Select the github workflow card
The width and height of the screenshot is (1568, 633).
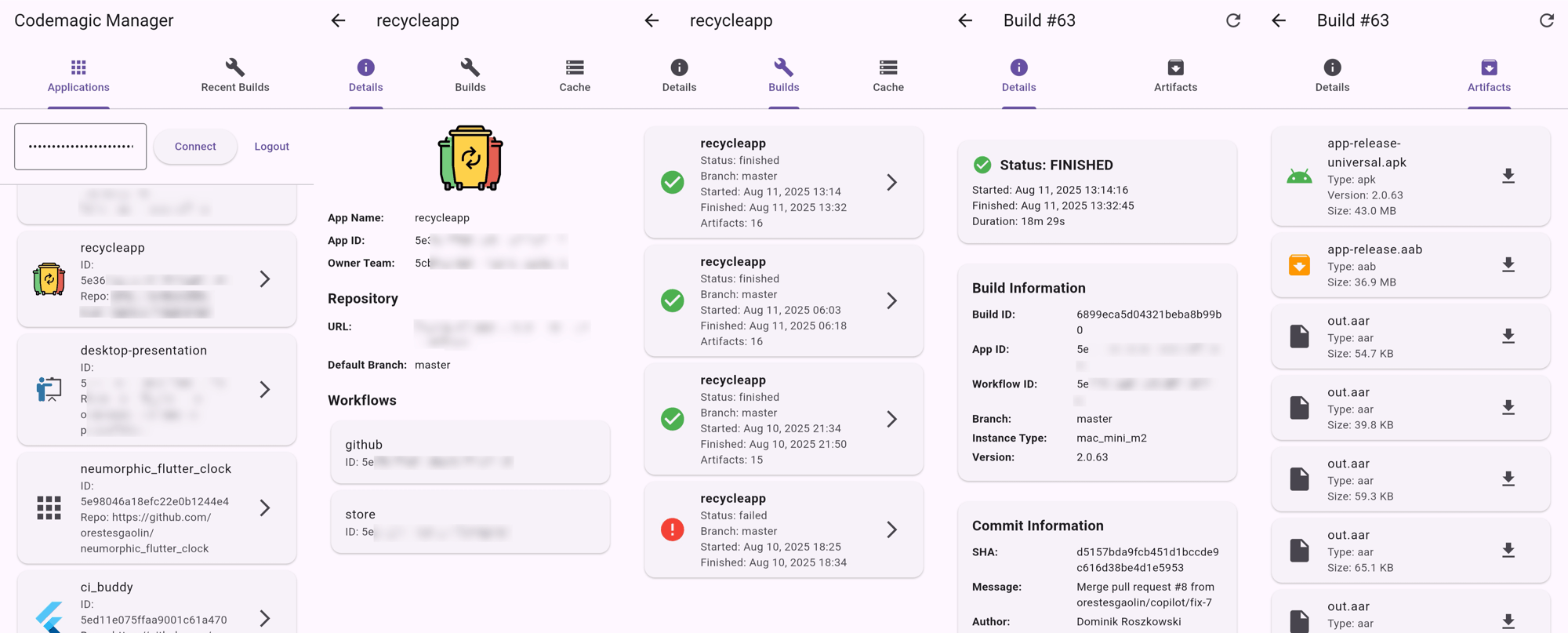pyautogui.click(x=470, y=453)
